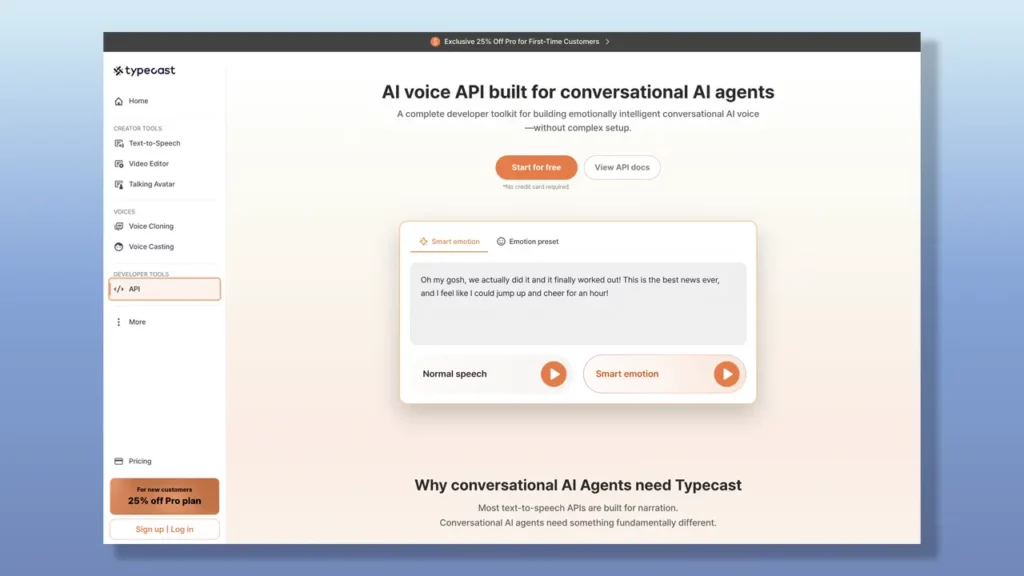Click the Start for free button

click(536, 167)
